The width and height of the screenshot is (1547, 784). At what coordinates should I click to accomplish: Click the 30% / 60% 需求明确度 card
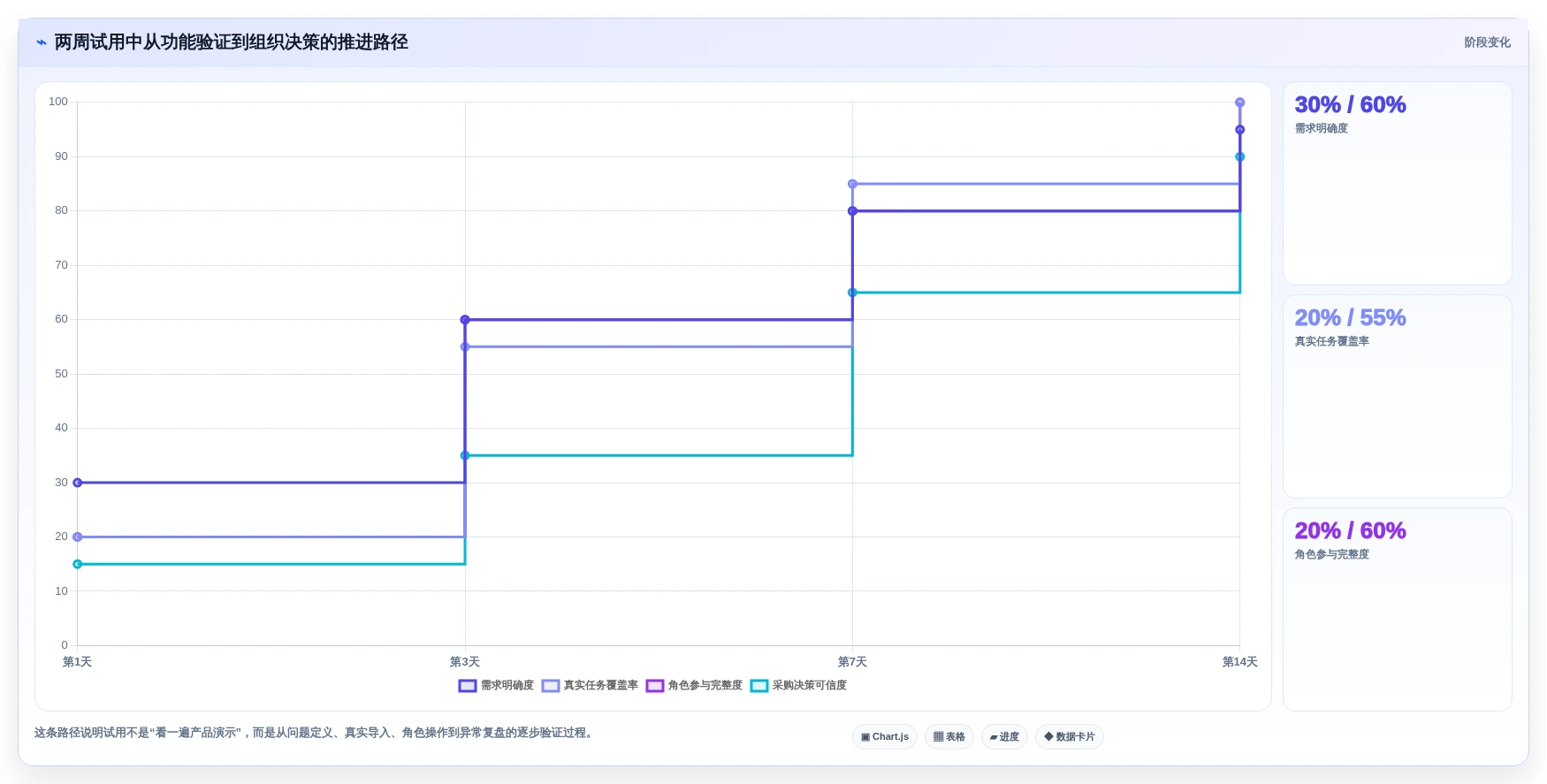tap(1397, 184)
